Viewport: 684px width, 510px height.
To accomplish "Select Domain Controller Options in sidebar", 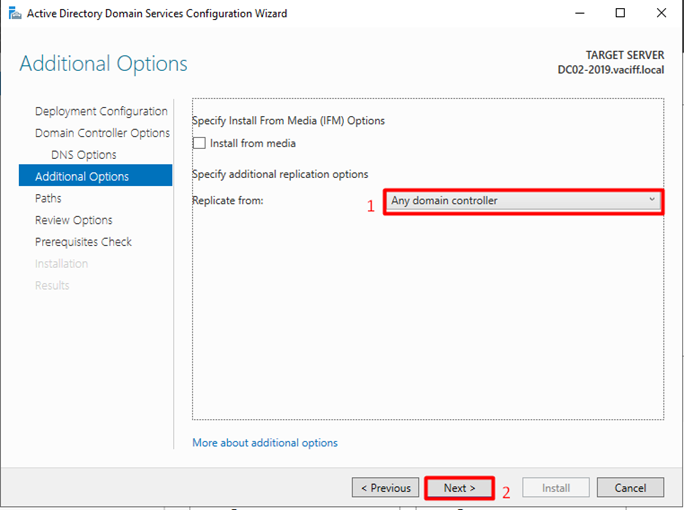I will point(102,133).
